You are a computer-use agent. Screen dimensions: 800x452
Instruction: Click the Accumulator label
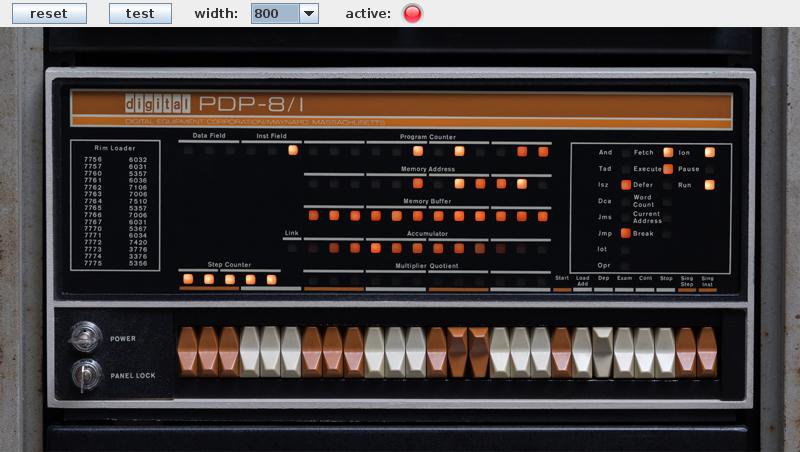click(428, 233)
